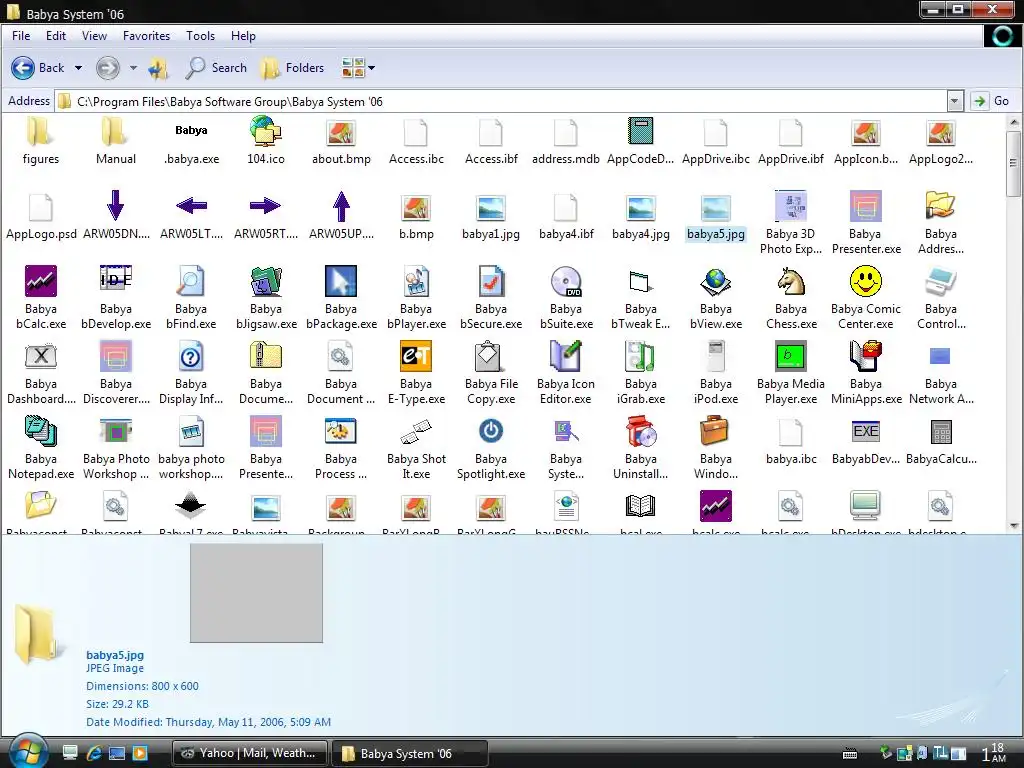The height and width of the screenshot is (768, 1024).
Task: Open Babya Media Player.exe green icon
Action: tap(791, 357)
